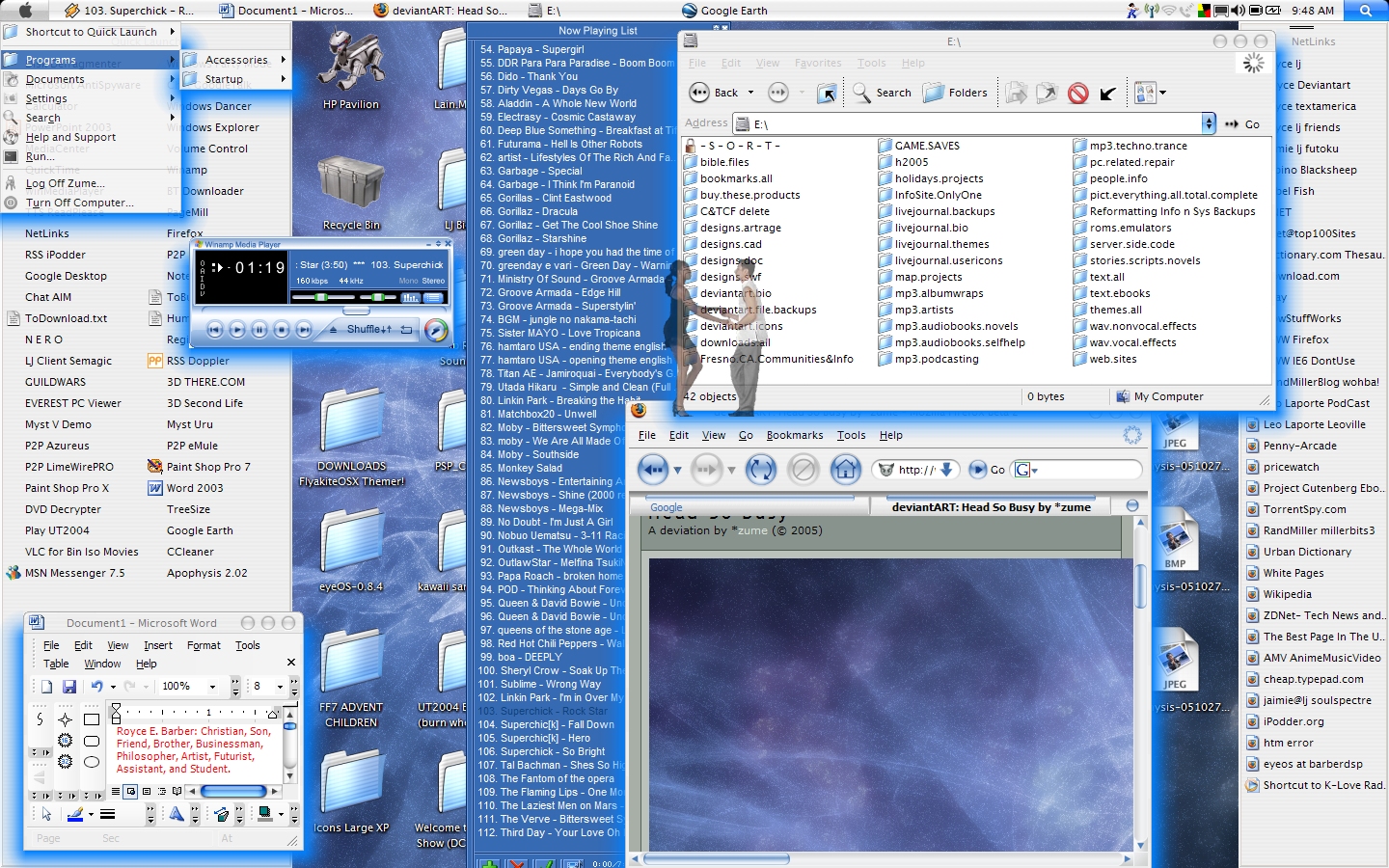
Task: Click Winamp eject open-file button
Action: [333, 330]
